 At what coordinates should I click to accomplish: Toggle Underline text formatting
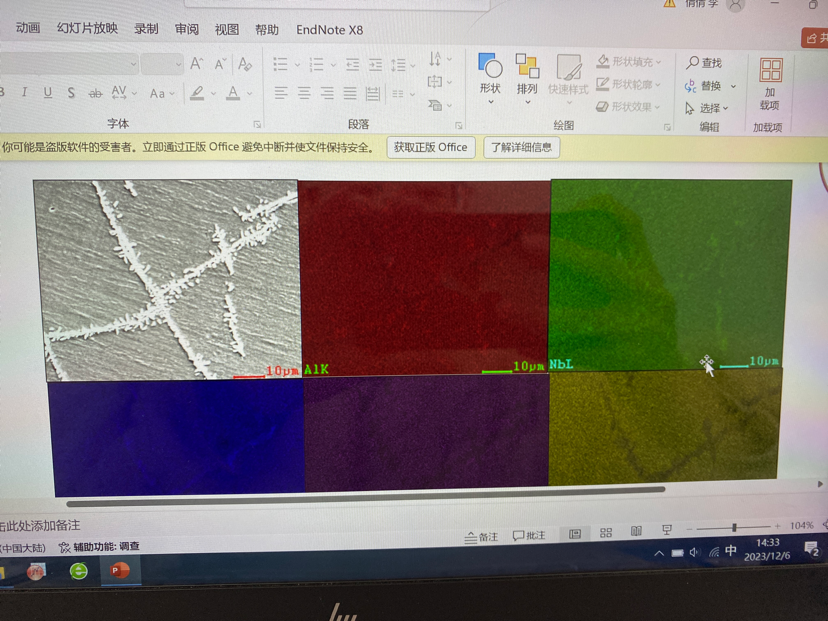(x=48, y=93)
